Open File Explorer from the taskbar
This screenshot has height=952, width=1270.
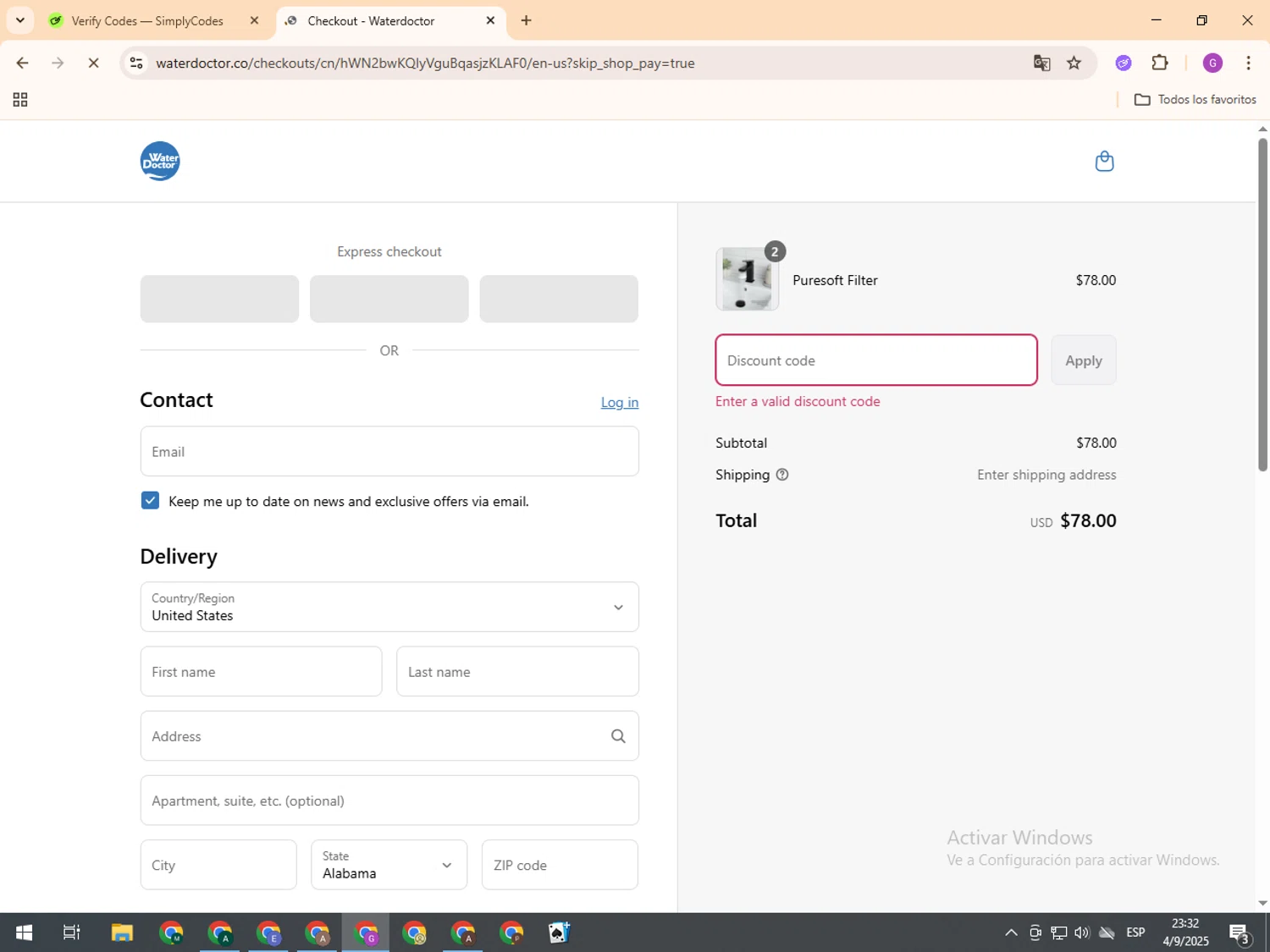(122, 933)
